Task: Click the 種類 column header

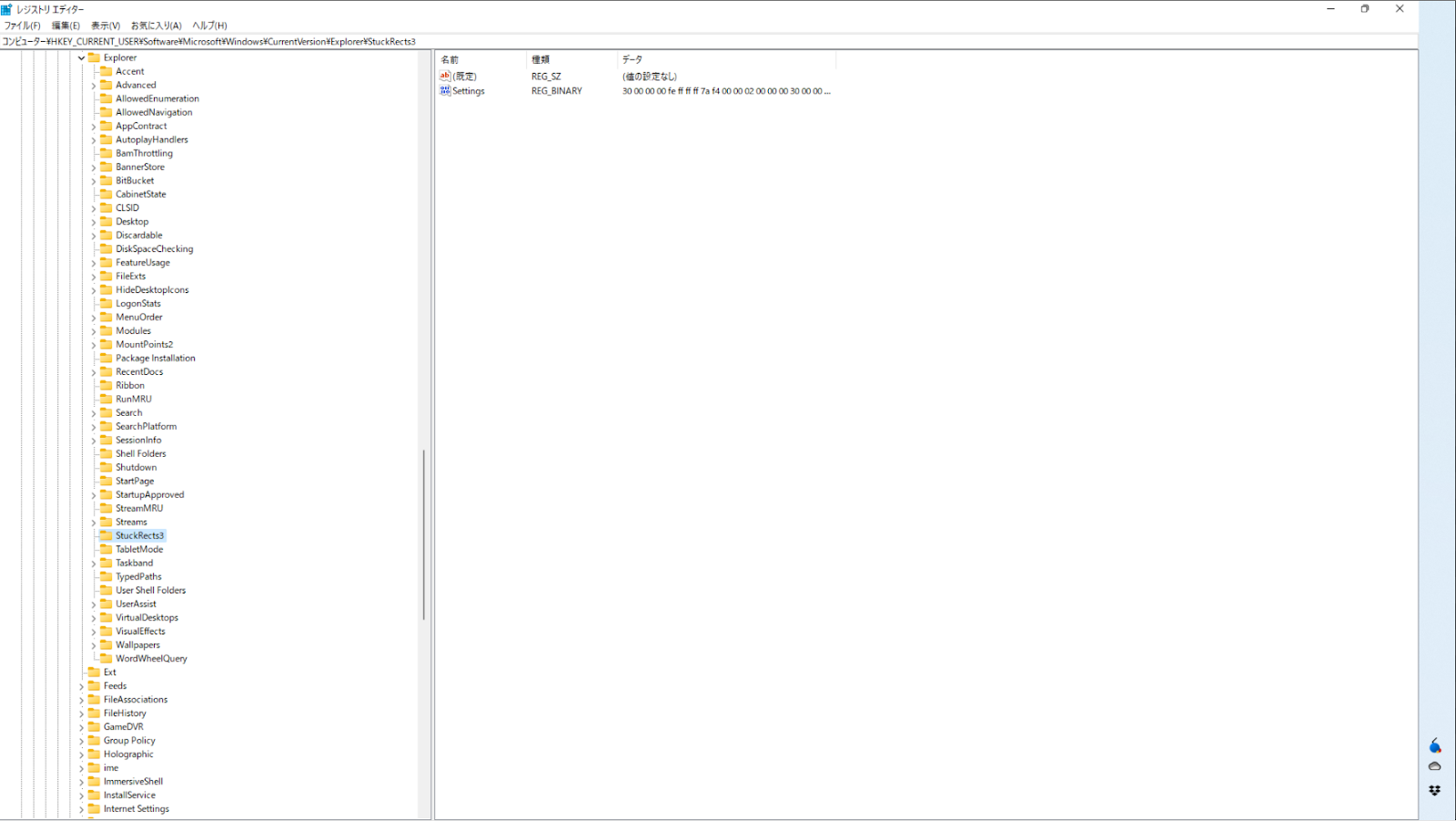Action: point(571,59)
